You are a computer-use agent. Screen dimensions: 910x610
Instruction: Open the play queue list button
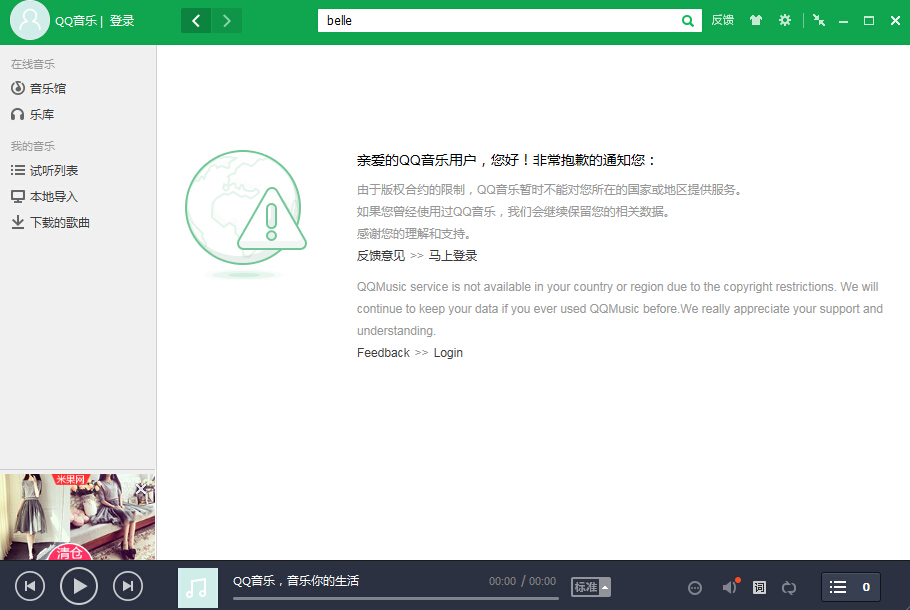(x=851, y=587)
